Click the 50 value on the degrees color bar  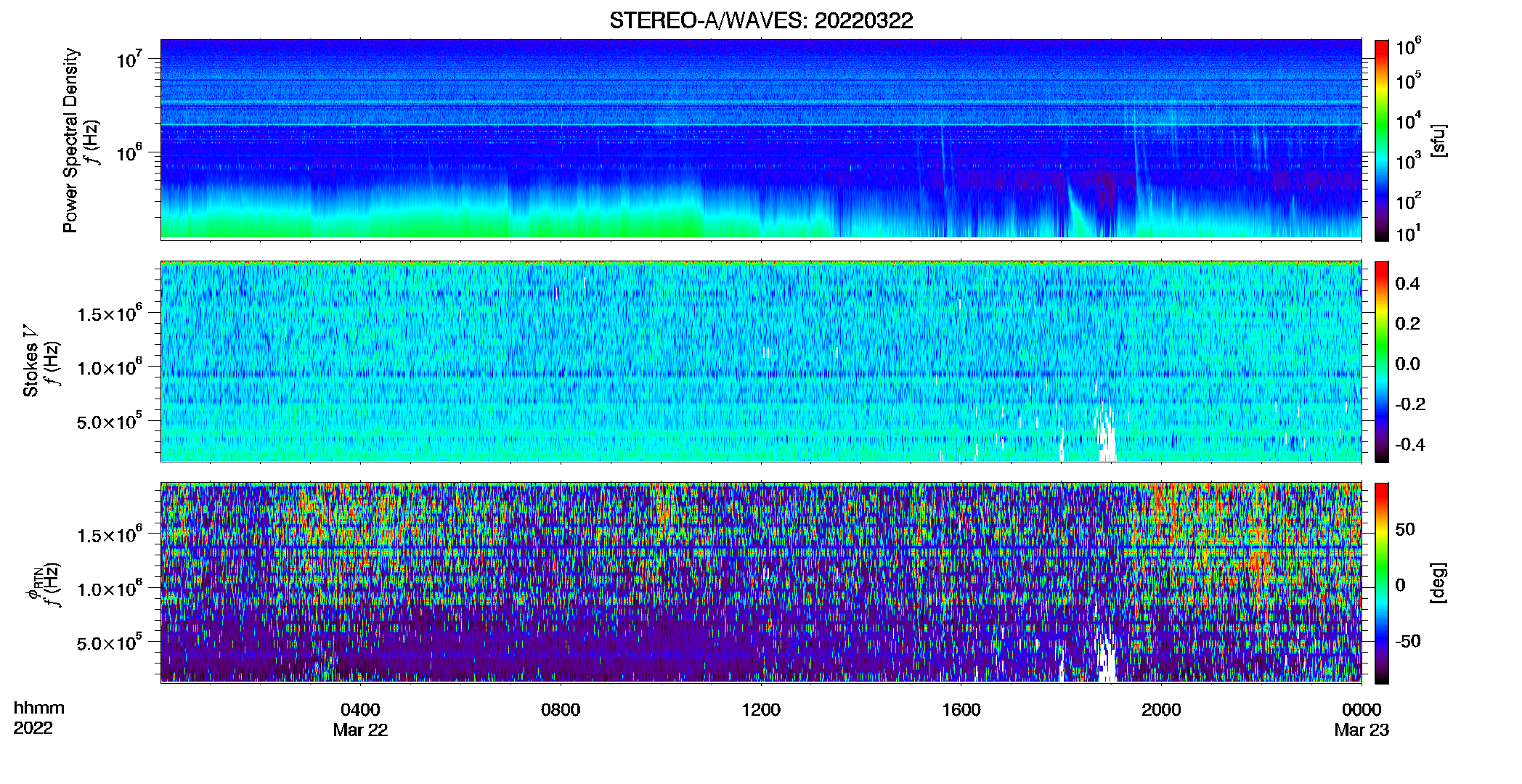[x=1405, y=529]
